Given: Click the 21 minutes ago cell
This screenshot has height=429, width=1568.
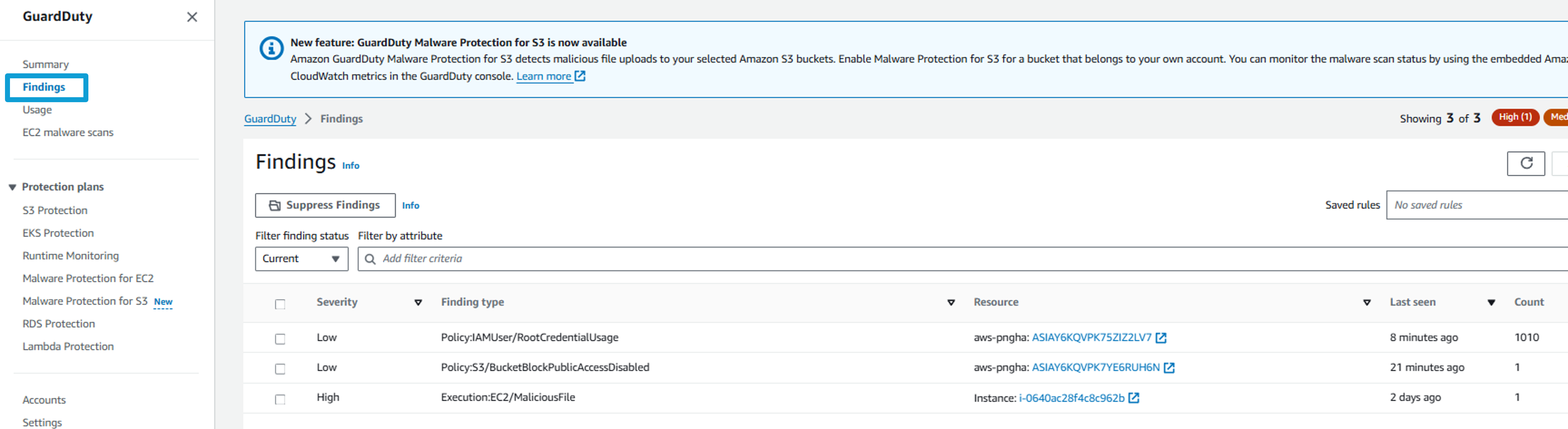Looking at the screenshot, I should [x=1427, y=367].
